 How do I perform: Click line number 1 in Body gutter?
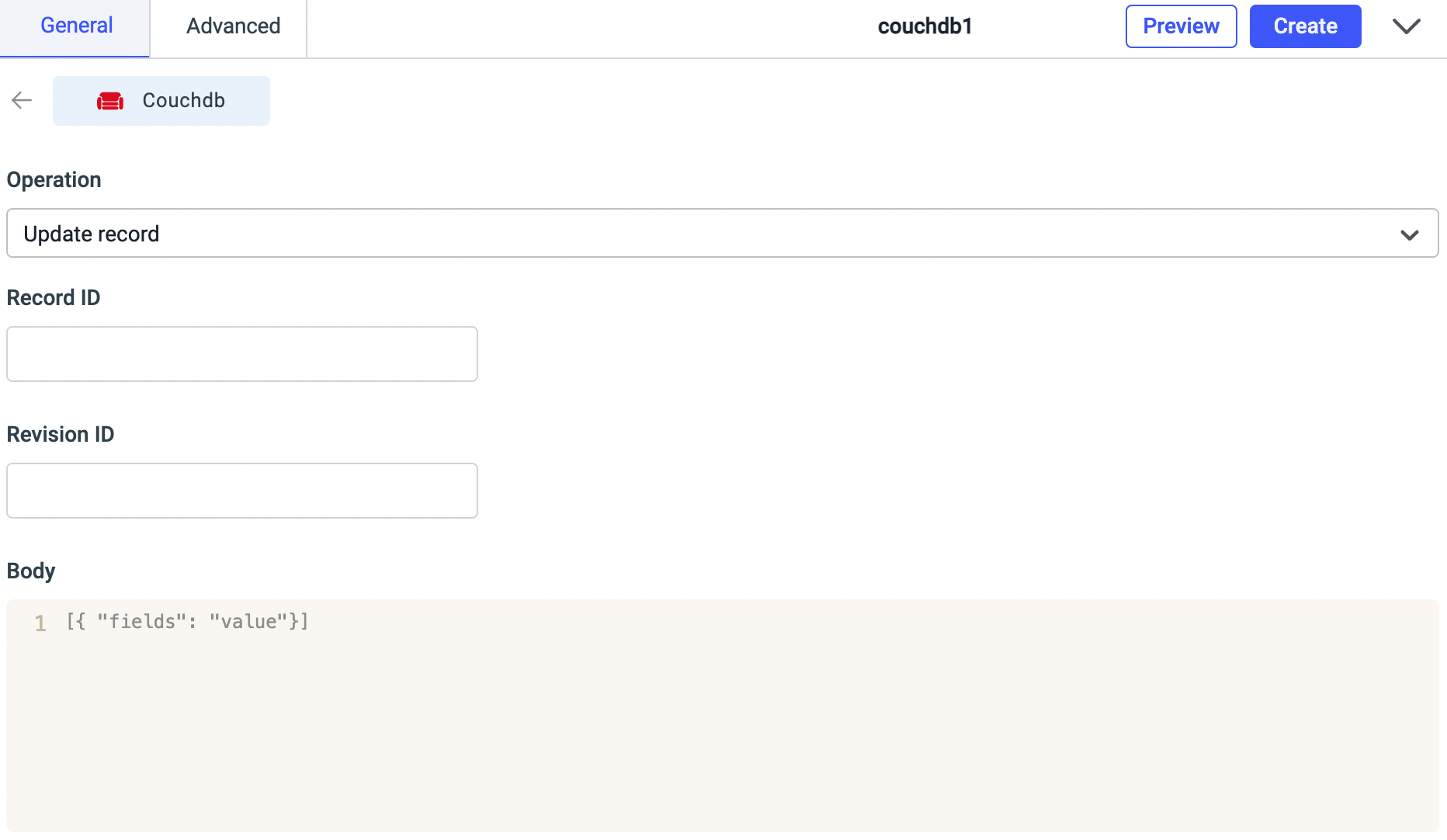coord(40,623)
